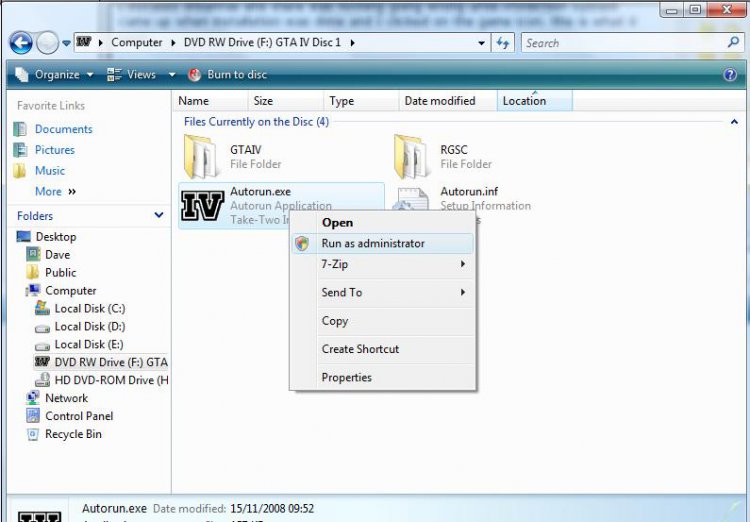The width and height of the screenshot is (750, 522).
Task: Click the search magnifier icon
Action: [733, 43]
